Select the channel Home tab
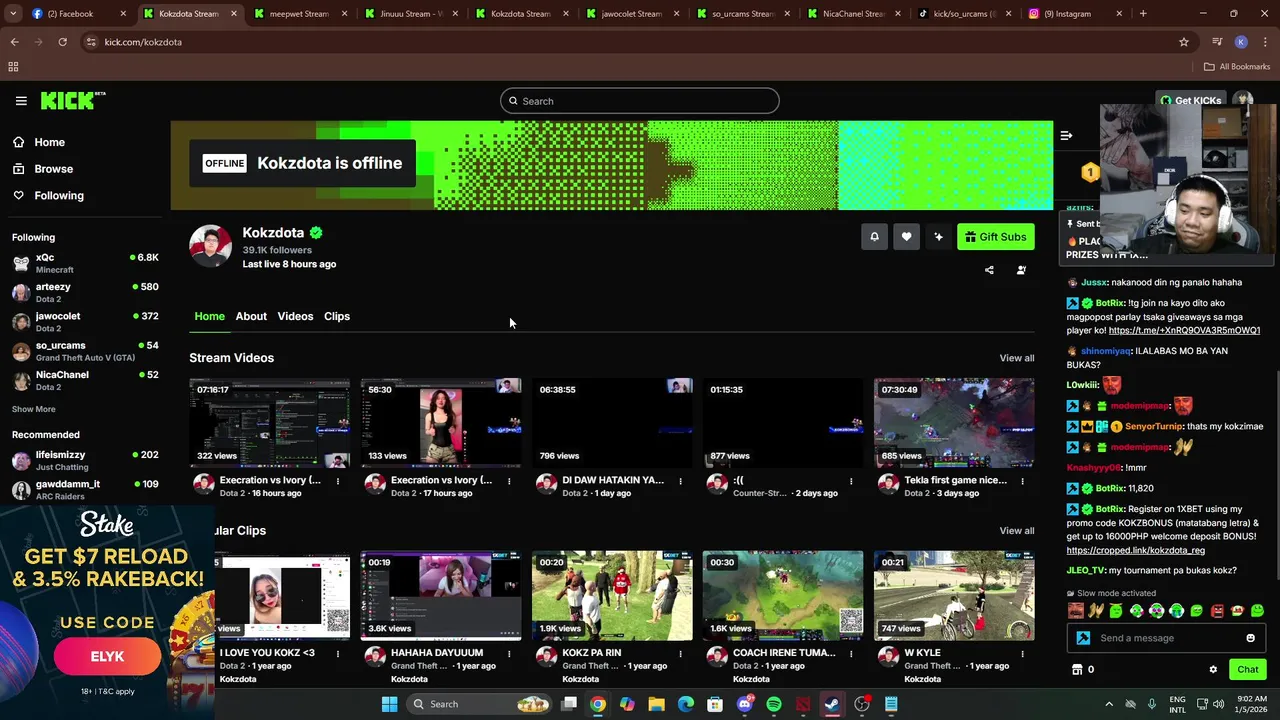 coord(209,316)
